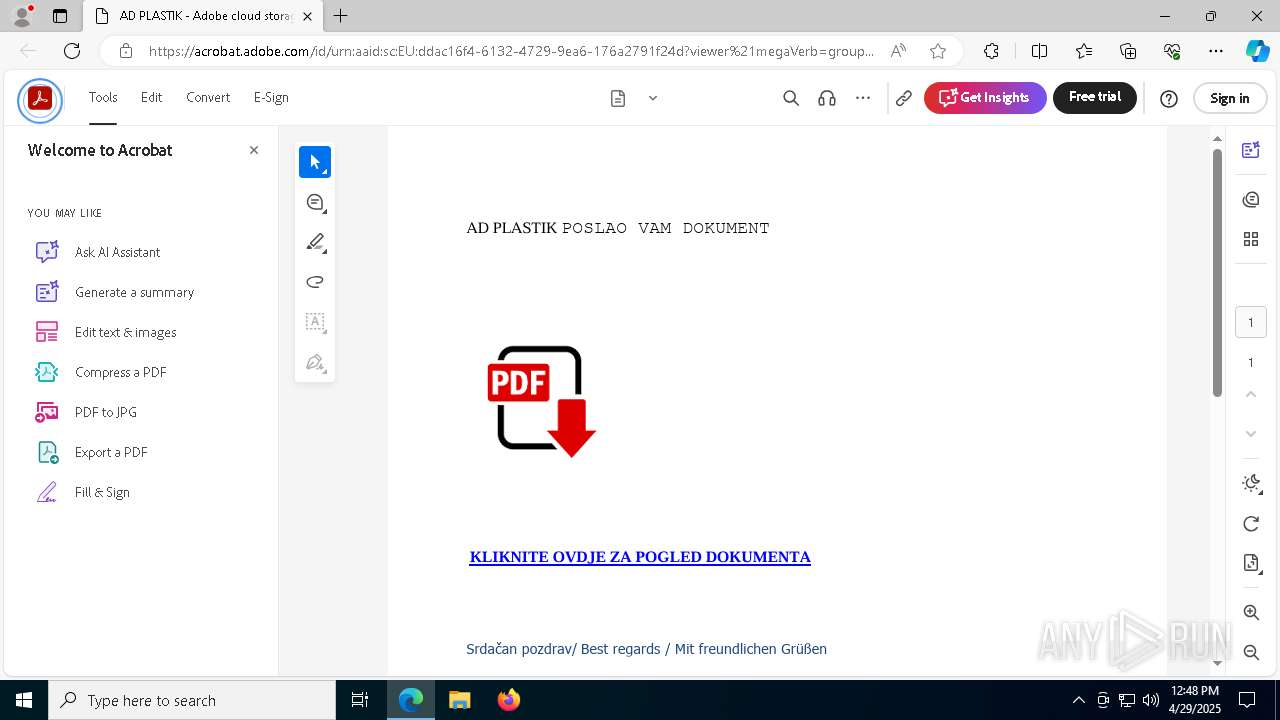The width and height of the screenshot is (1280, 720).
Task: Show hidden system tray icons
Action: point(1078,700)
